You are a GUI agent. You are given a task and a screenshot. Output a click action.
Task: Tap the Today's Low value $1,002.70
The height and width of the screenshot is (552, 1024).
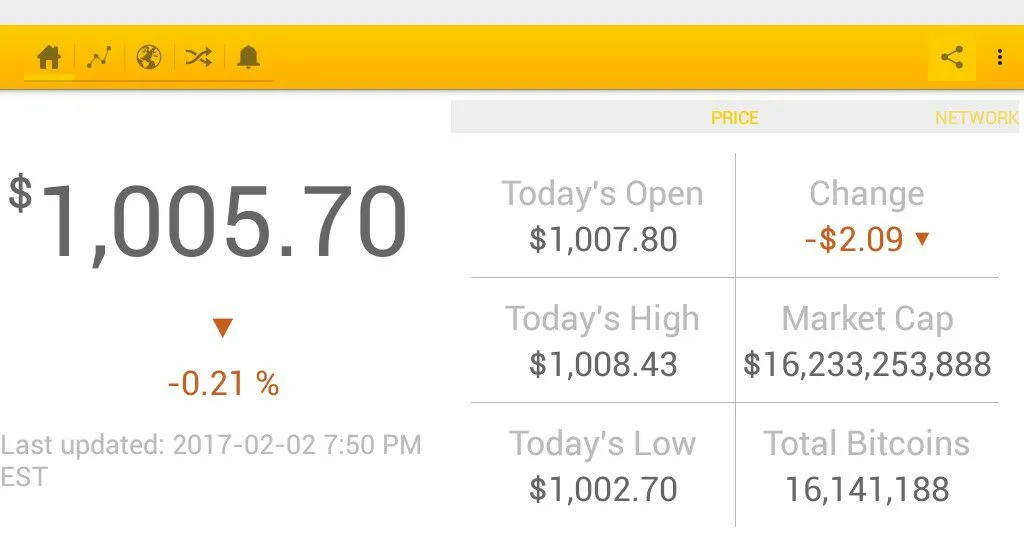coord(603,489)
